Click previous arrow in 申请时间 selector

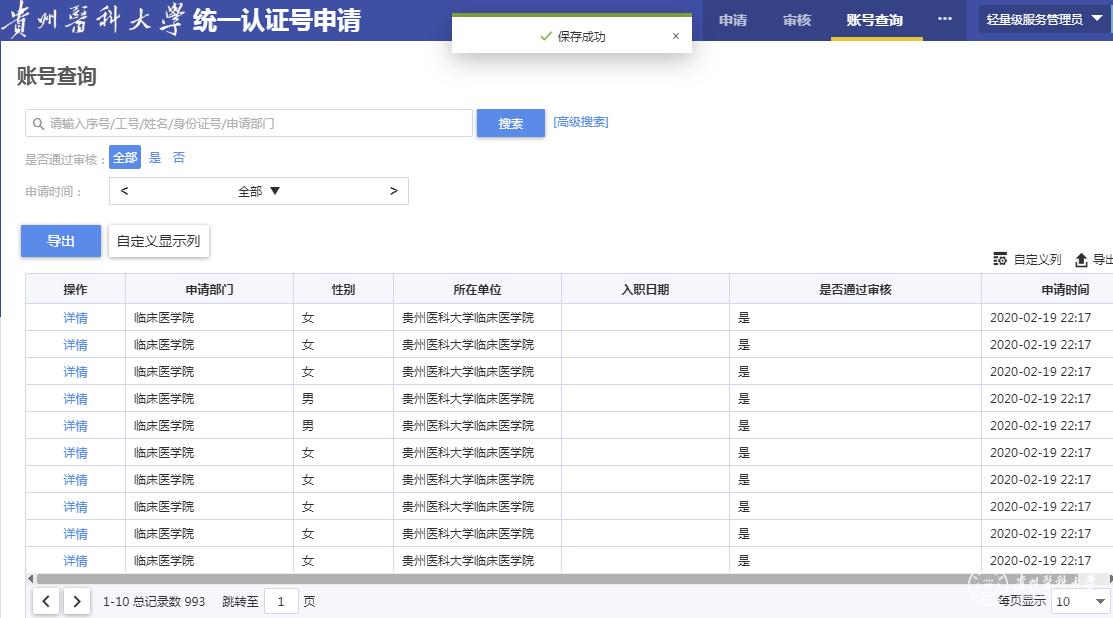point(125,191)
